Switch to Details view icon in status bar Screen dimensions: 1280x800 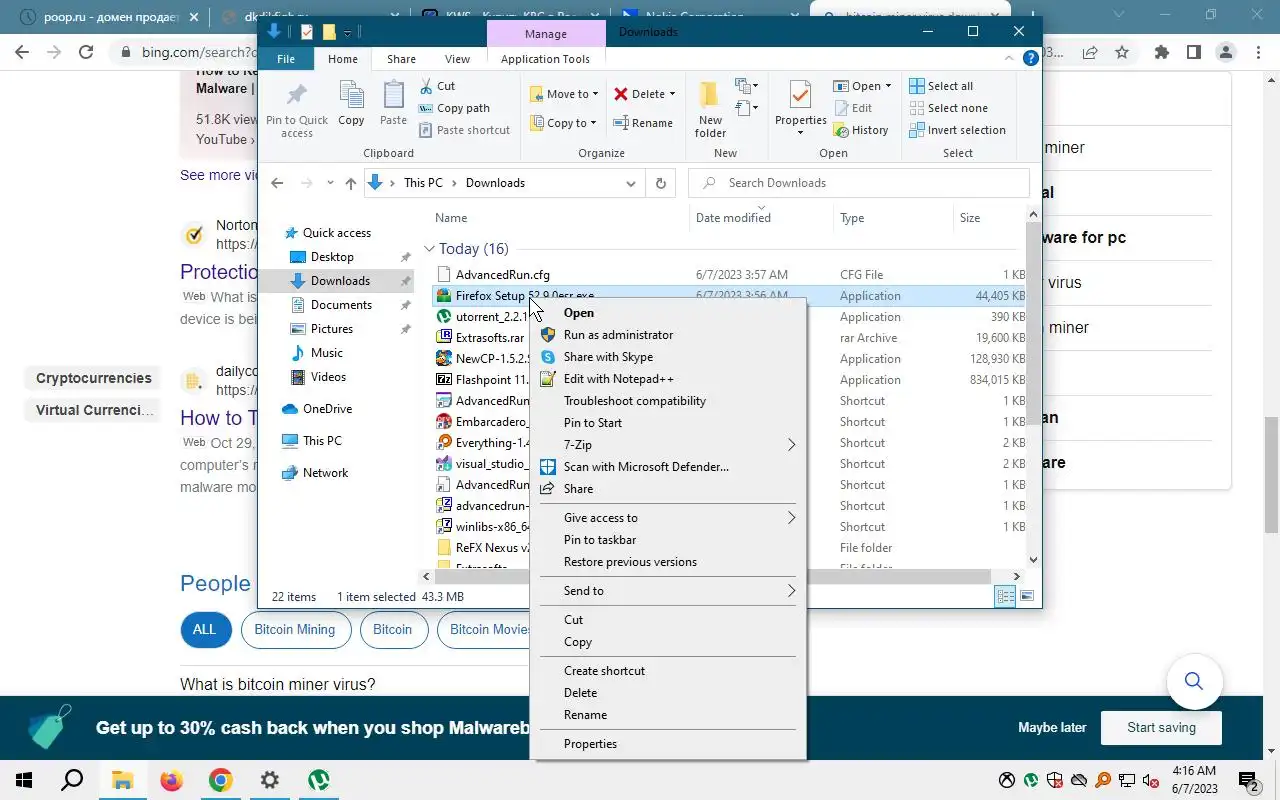click(1005, 597)
